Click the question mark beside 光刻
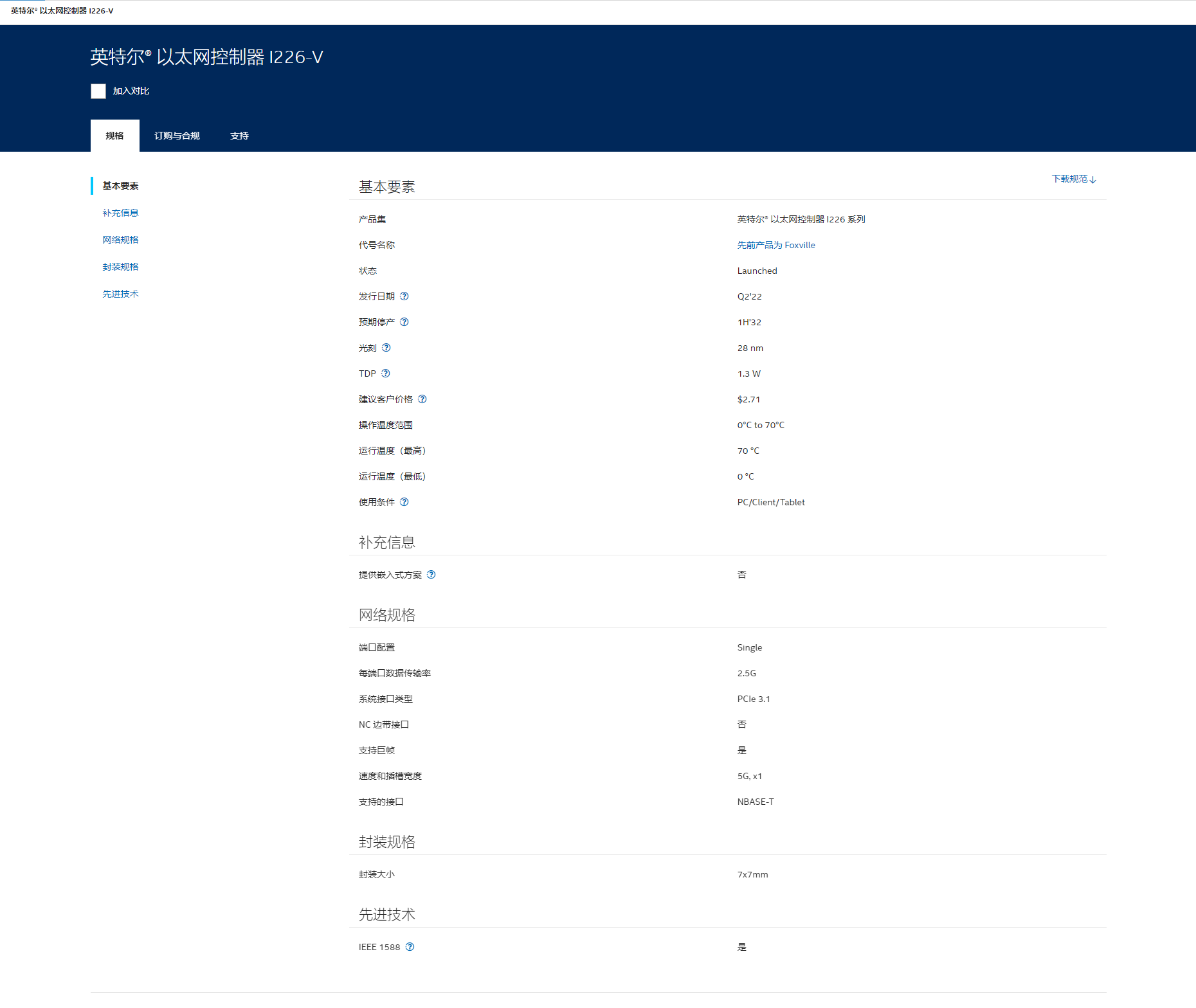1196x1008 pixels. [386, 348]
